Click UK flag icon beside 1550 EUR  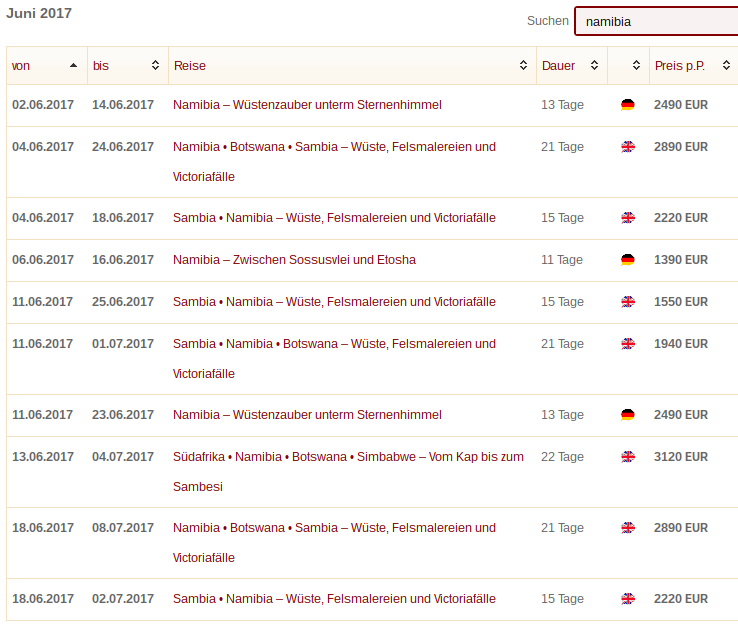(x=627, y=302)
